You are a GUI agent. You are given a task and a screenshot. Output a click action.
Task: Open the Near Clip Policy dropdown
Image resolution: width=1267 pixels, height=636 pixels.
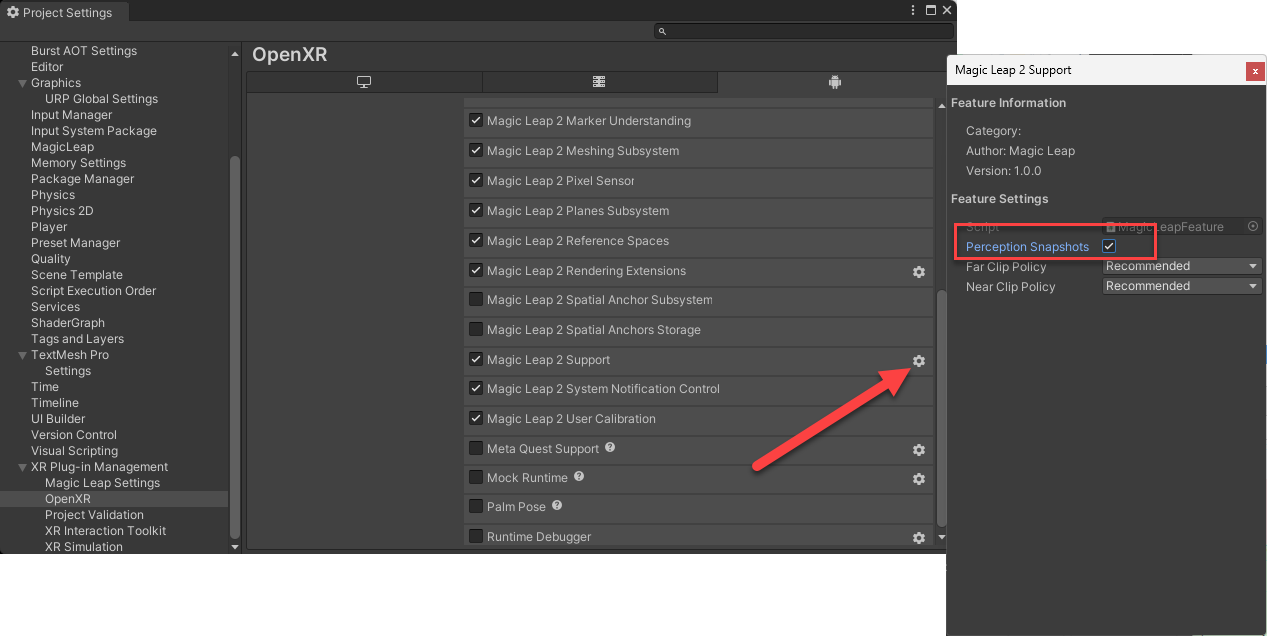click(1182, 287)
